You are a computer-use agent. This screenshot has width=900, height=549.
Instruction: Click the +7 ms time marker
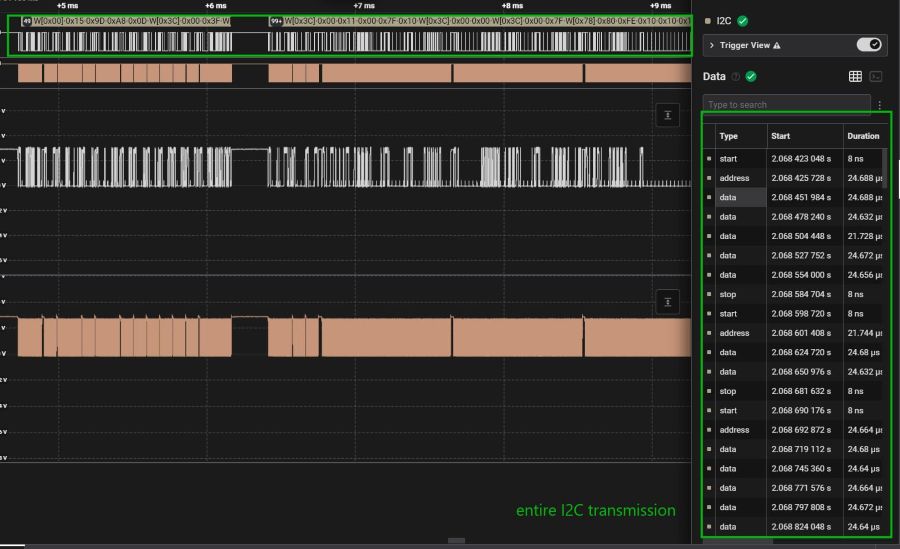pos(364,6)
